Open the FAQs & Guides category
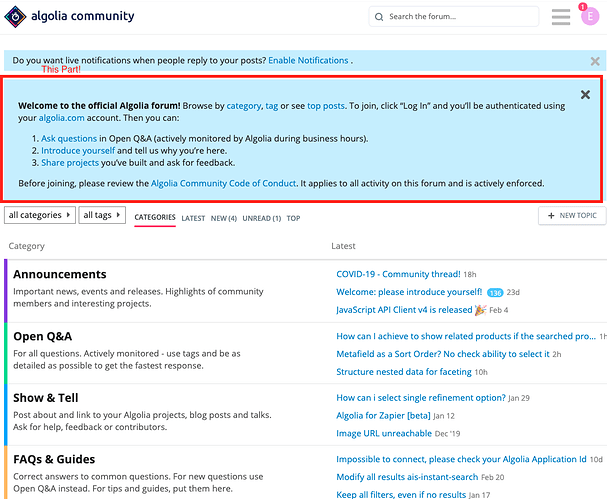607x499 pixels. coord(54,459)
